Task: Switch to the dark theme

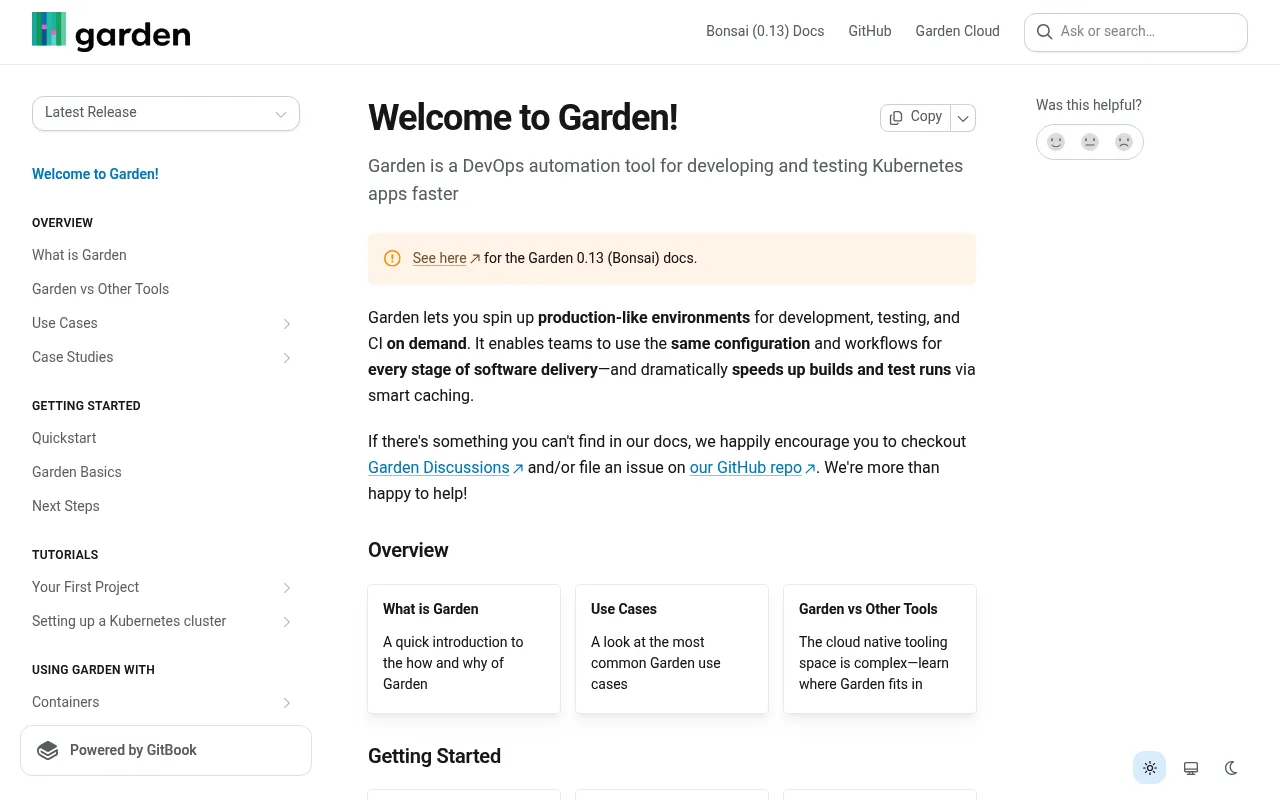Action: [x=1231, y=768]
